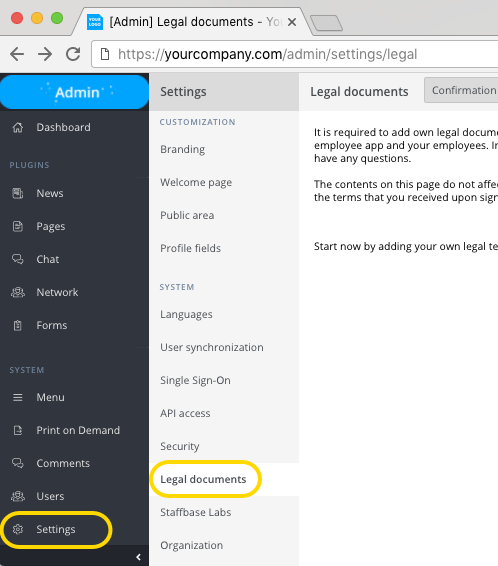Viewport: 498px width, 566px height.
Task: Close the Legal documents browser tab
Action: tap(292, 22)
